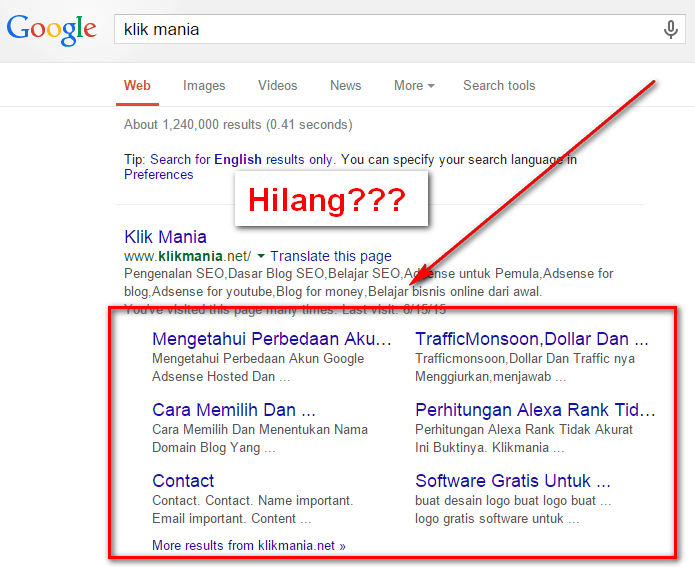This screenshot has width=695, height=567.
Task: Click the www.klikmania.net green URL text
Action: [x=187, y=256]
